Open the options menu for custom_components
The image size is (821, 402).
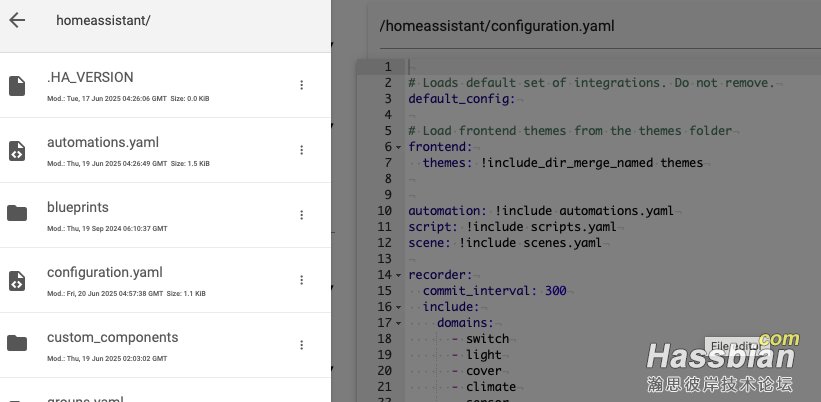point(302,345)
